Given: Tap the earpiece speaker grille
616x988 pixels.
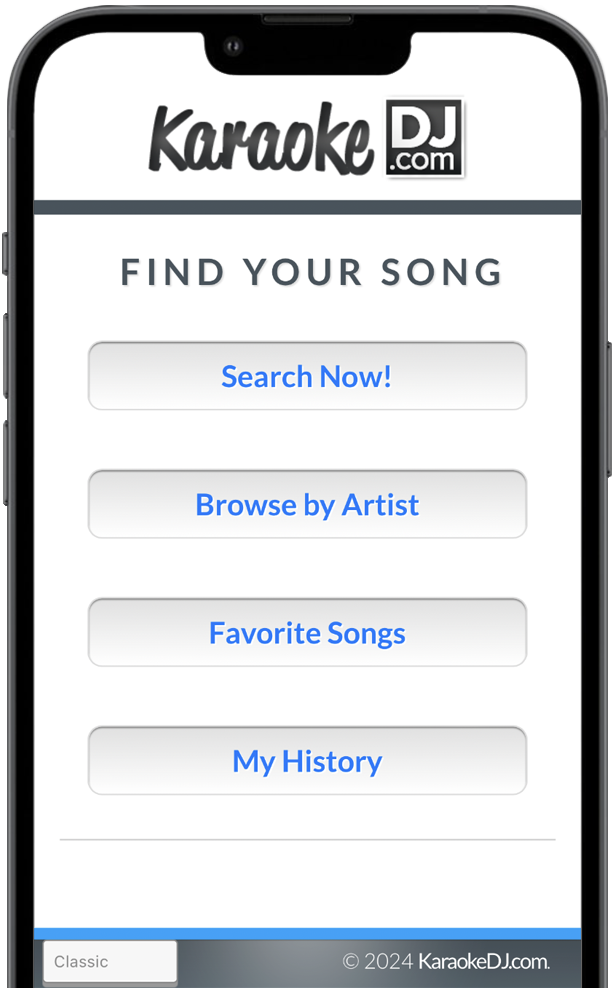Looking at the screenshot, I should click(307, 20).
